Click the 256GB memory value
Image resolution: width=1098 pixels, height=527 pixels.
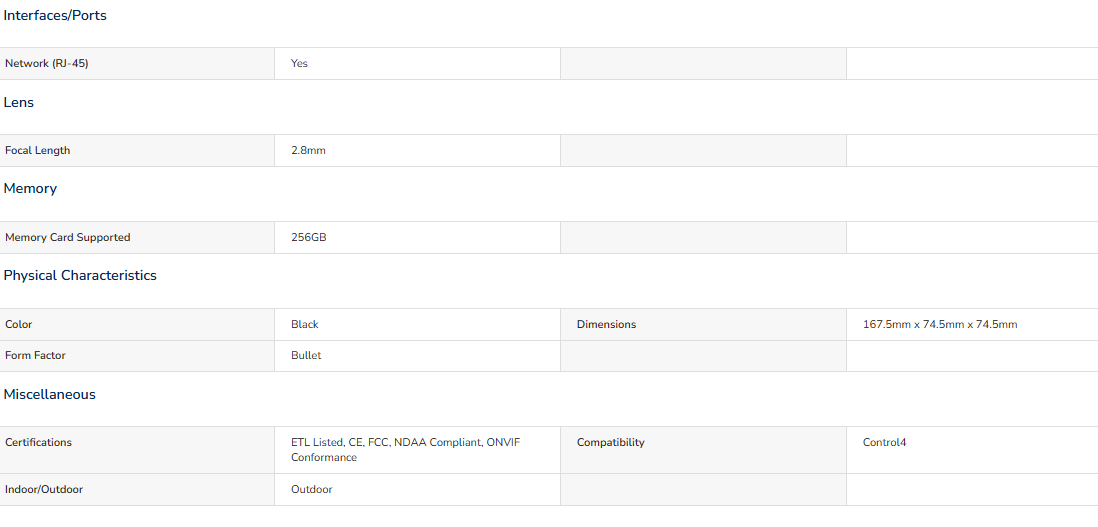(309, 237)
